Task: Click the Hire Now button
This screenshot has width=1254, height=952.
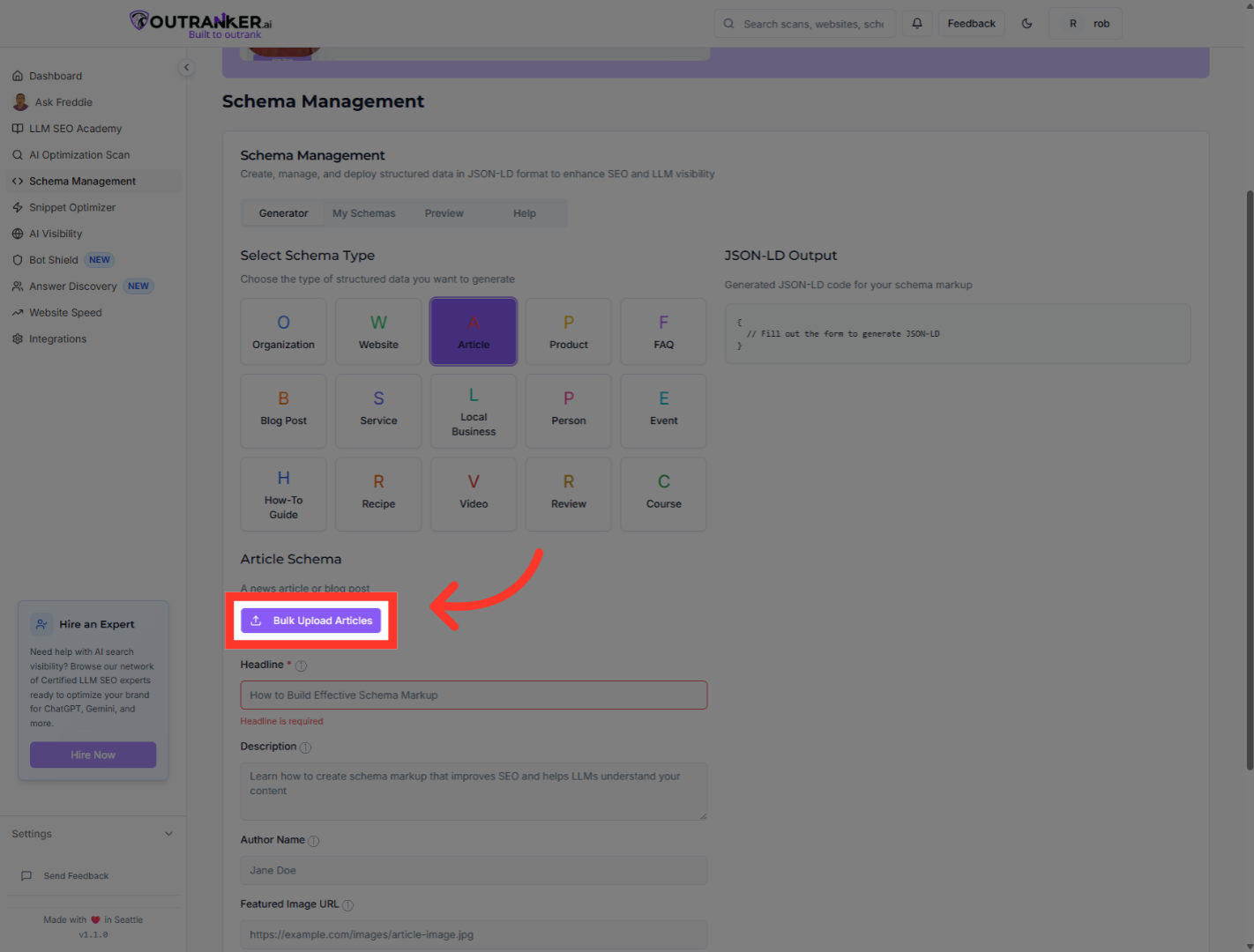Action: tap(93, 755)
